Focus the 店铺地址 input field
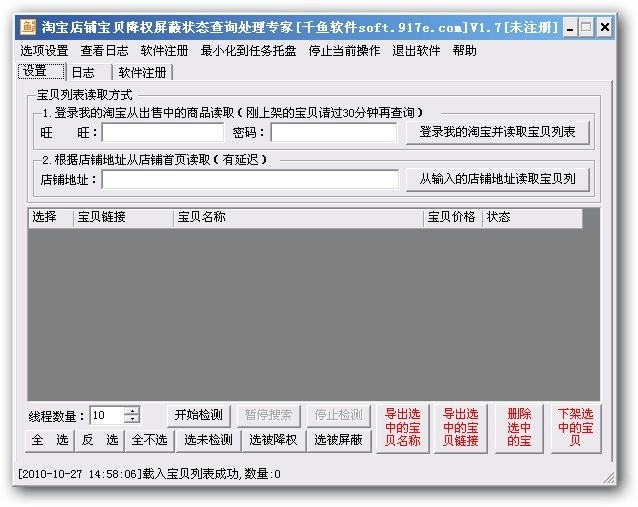Viewport: 638px width, 507px height. 250,179
